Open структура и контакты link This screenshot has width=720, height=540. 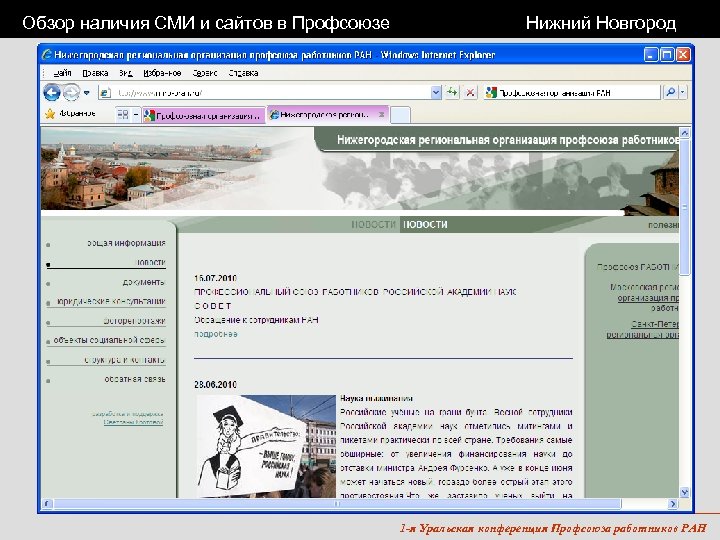click(124, 360)
